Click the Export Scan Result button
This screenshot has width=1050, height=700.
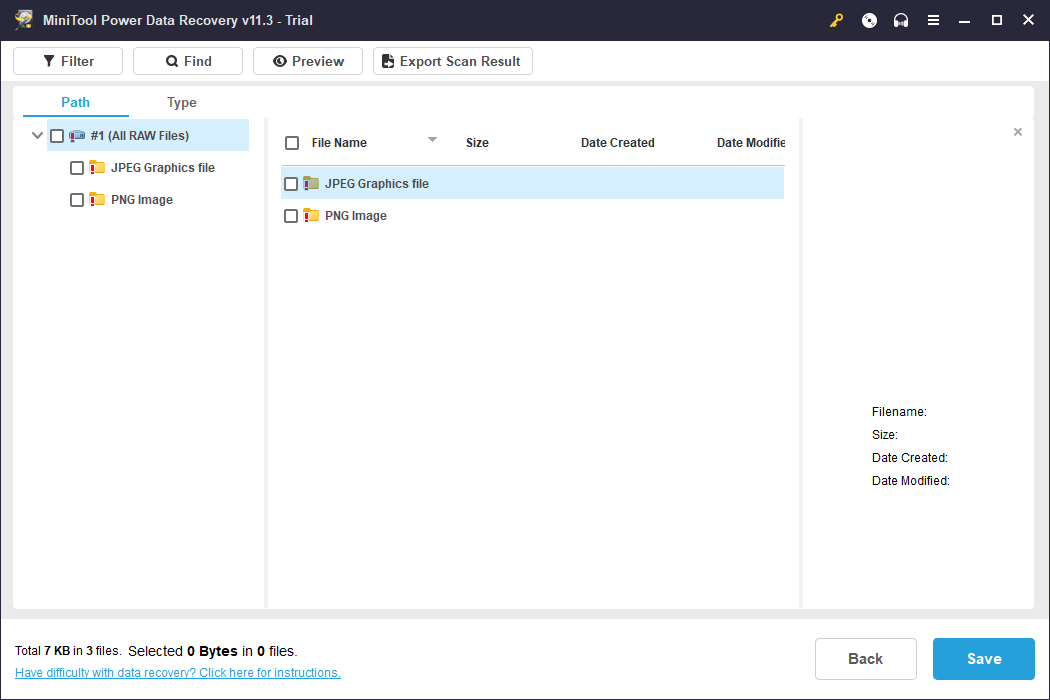point(452,61)
